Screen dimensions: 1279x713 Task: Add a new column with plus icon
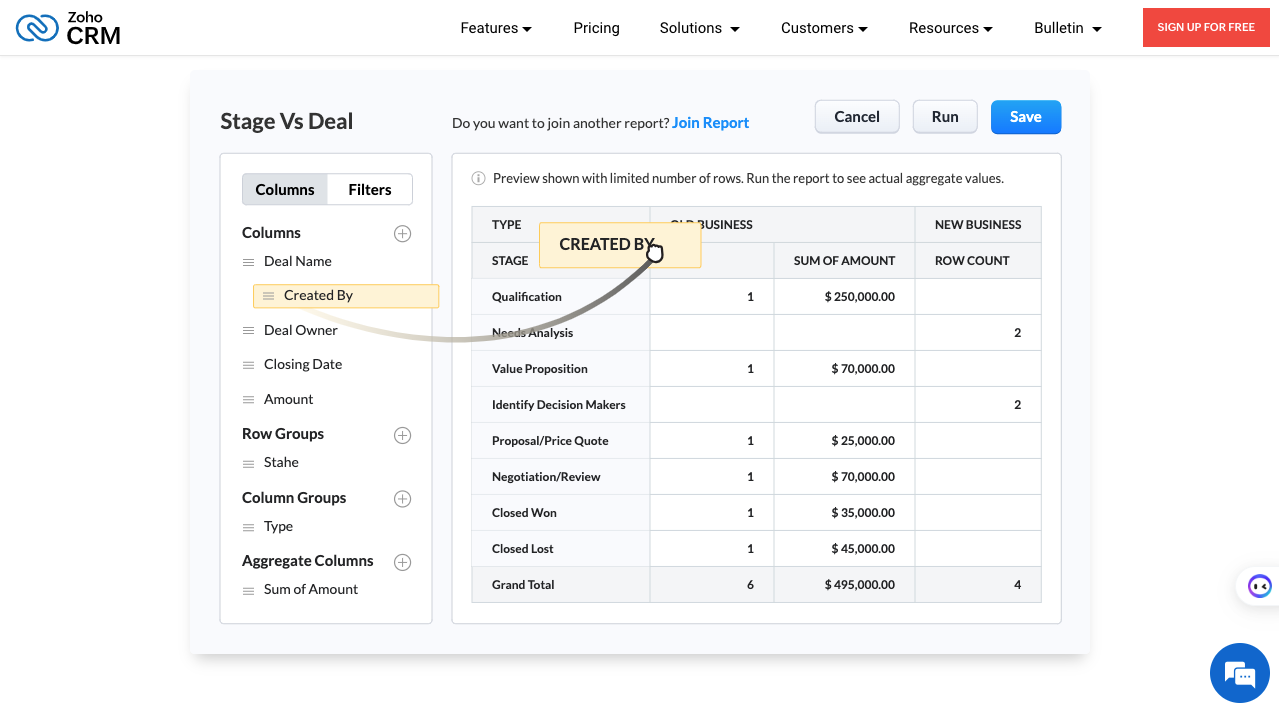click(x=402, y=234)
